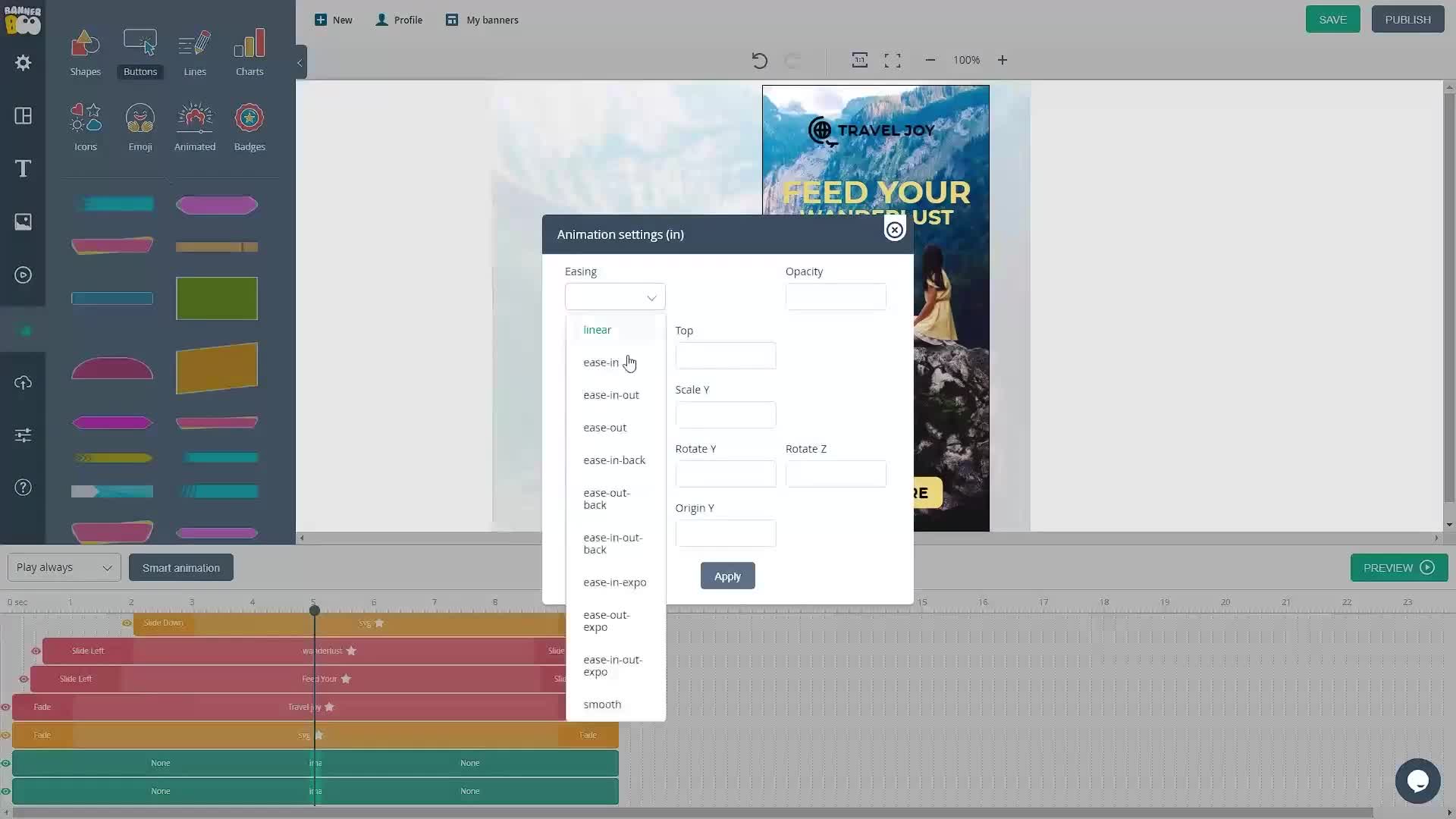The width and height of the screenshot is (1456, 819).
Task: Open the Lines category
Action: click(x=195, y=52)
